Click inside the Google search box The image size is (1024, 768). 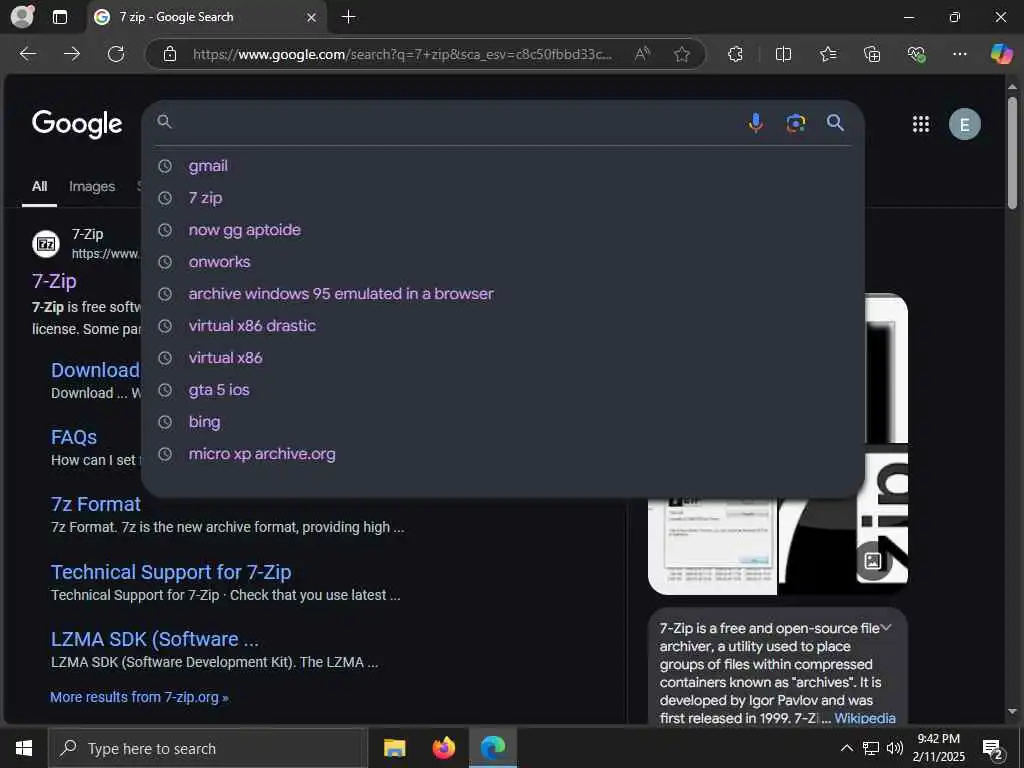pos(457,122)
